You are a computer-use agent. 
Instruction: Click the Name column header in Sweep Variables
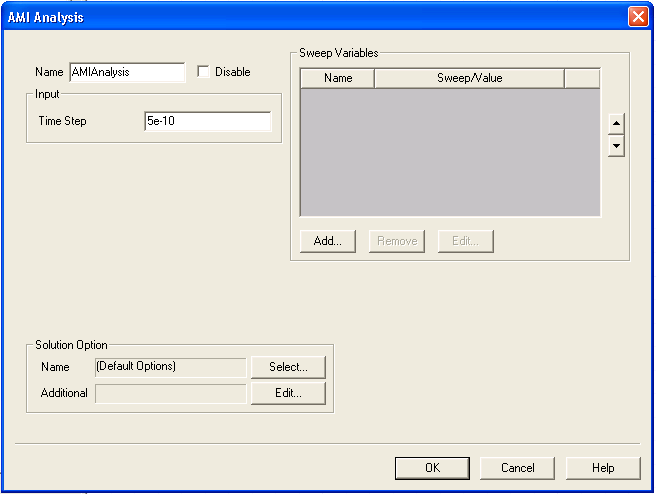[x=338, y=78]
